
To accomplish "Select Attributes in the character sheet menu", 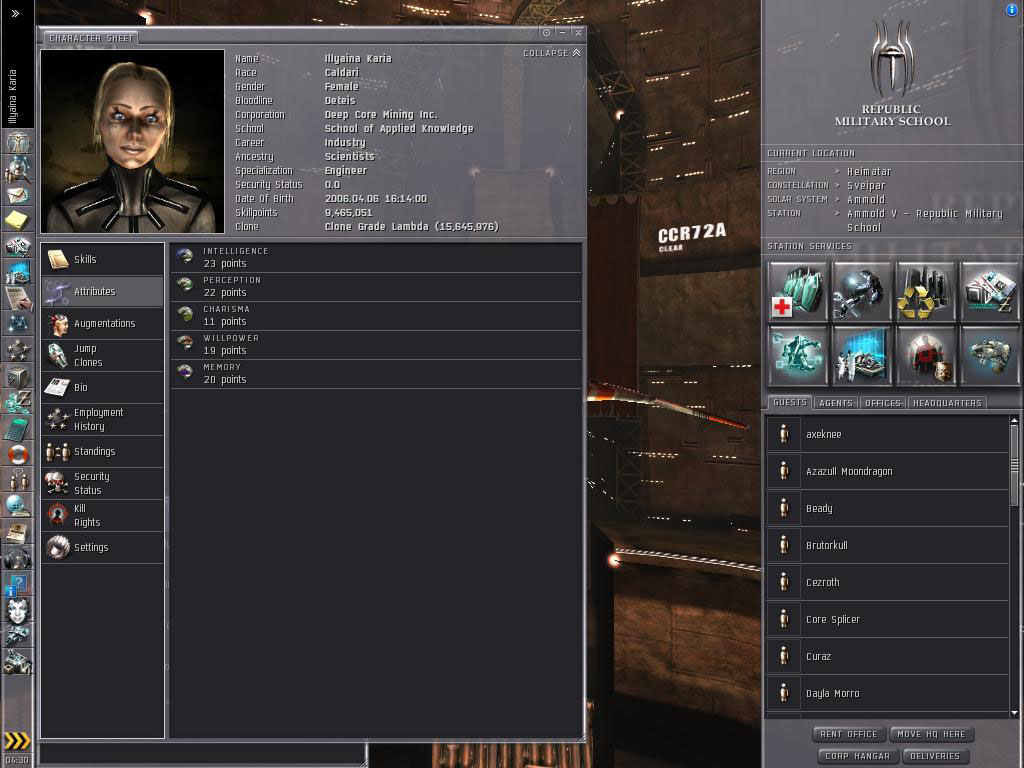I will pos(103,291).
